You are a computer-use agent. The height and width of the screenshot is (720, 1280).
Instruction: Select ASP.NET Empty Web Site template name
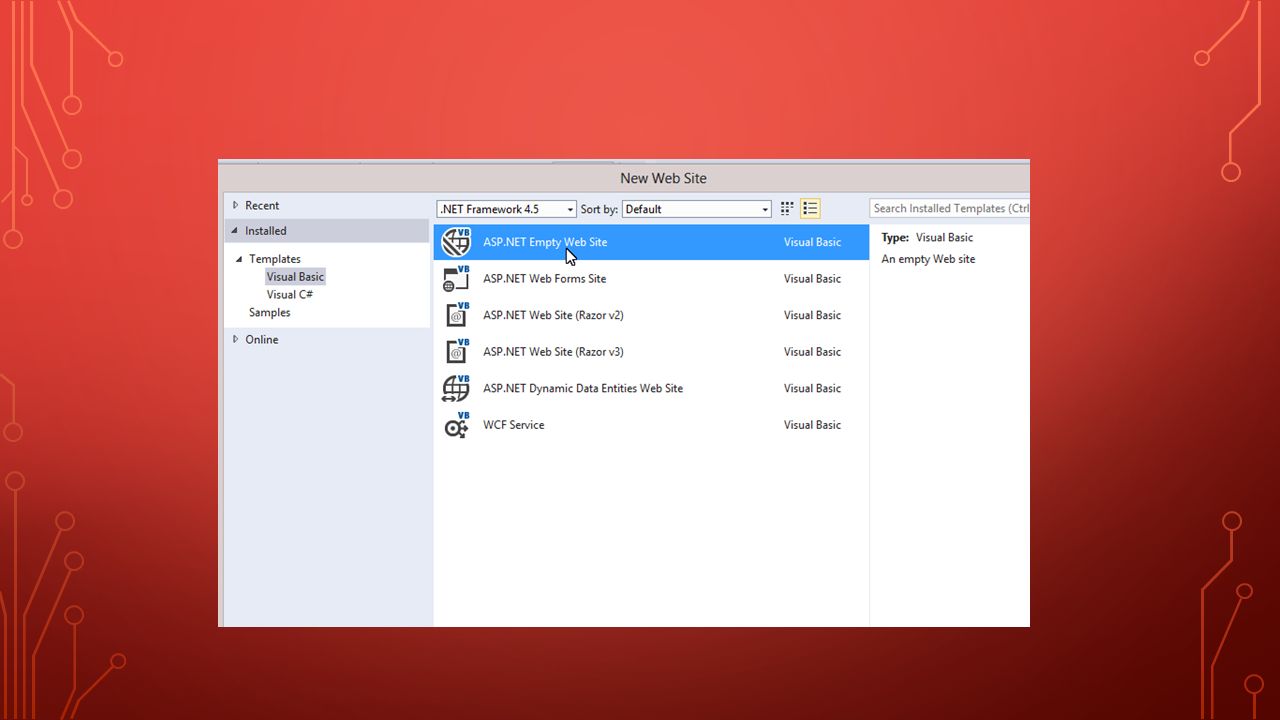[545, 242]
